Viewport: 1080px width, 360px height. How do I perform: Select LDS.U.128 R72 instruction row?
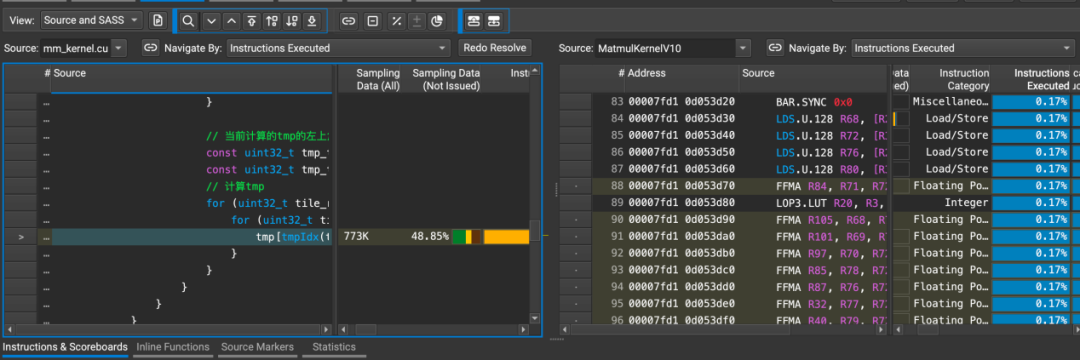(x=814, y=135)
